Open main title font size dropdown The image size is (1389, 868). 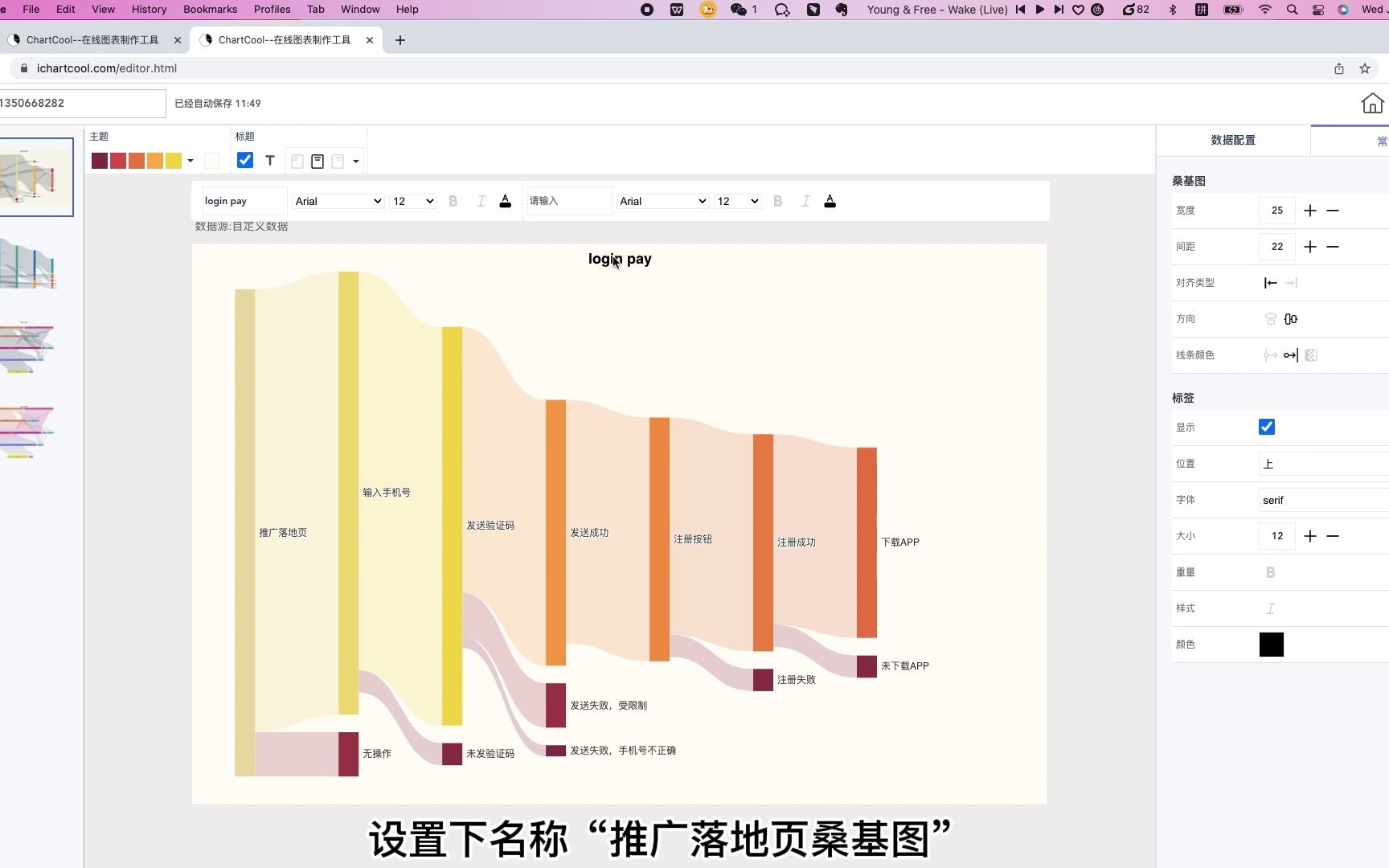(x=413, y=201)
